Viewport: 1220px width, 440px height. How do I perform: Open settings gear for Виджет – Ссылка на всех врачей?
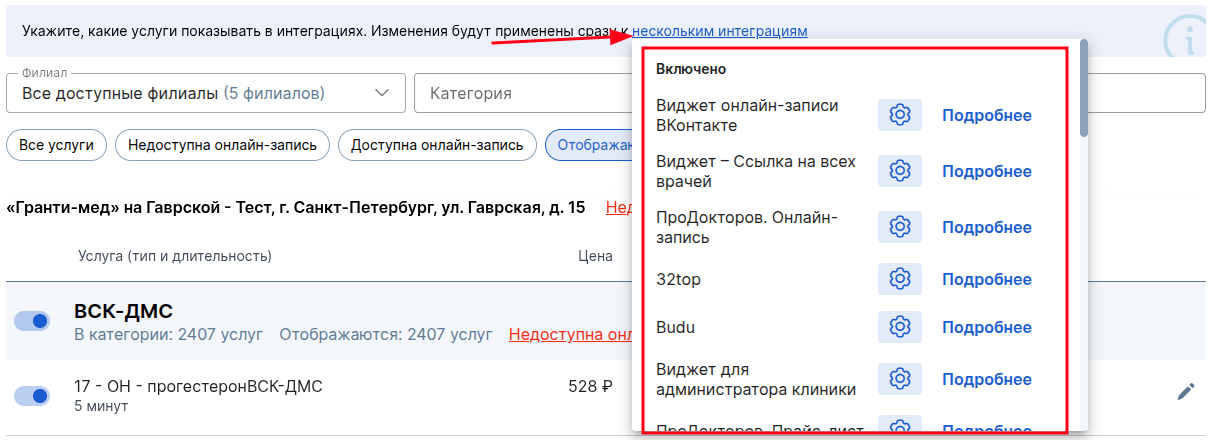(x=899, y=171)
